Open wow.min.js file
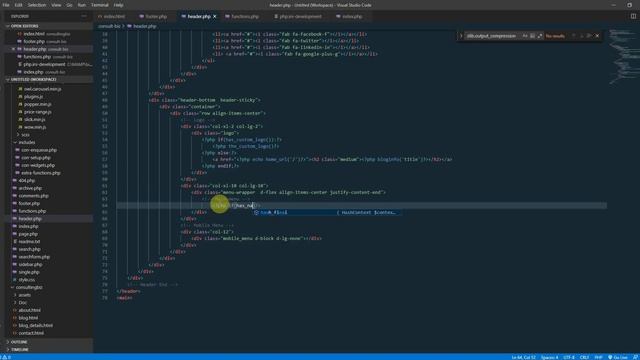Viewport: 640px width, 360px height. [35, 127]
